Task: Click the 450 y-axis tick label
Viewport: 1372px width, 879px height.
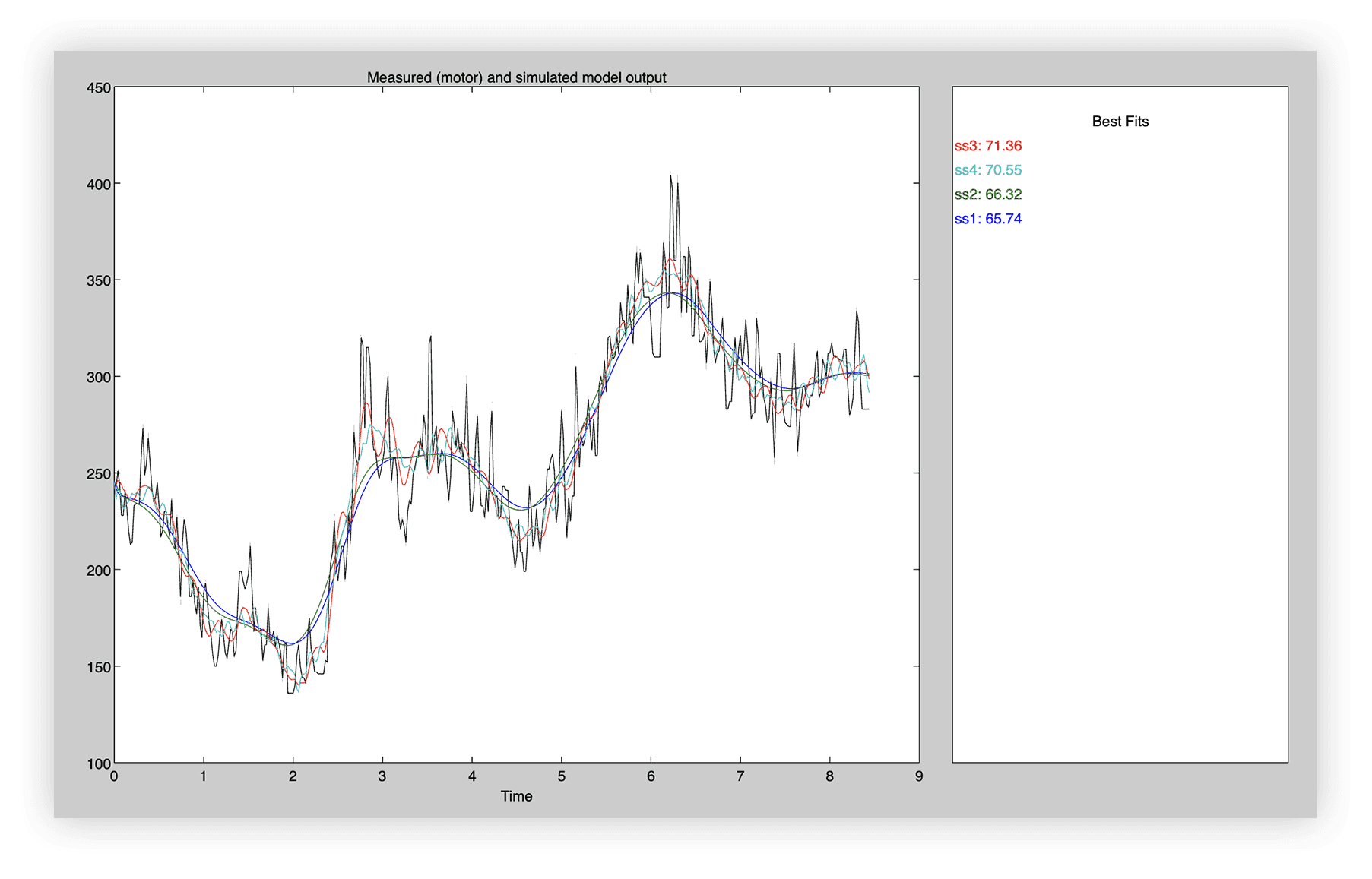Action: (99, 88)
